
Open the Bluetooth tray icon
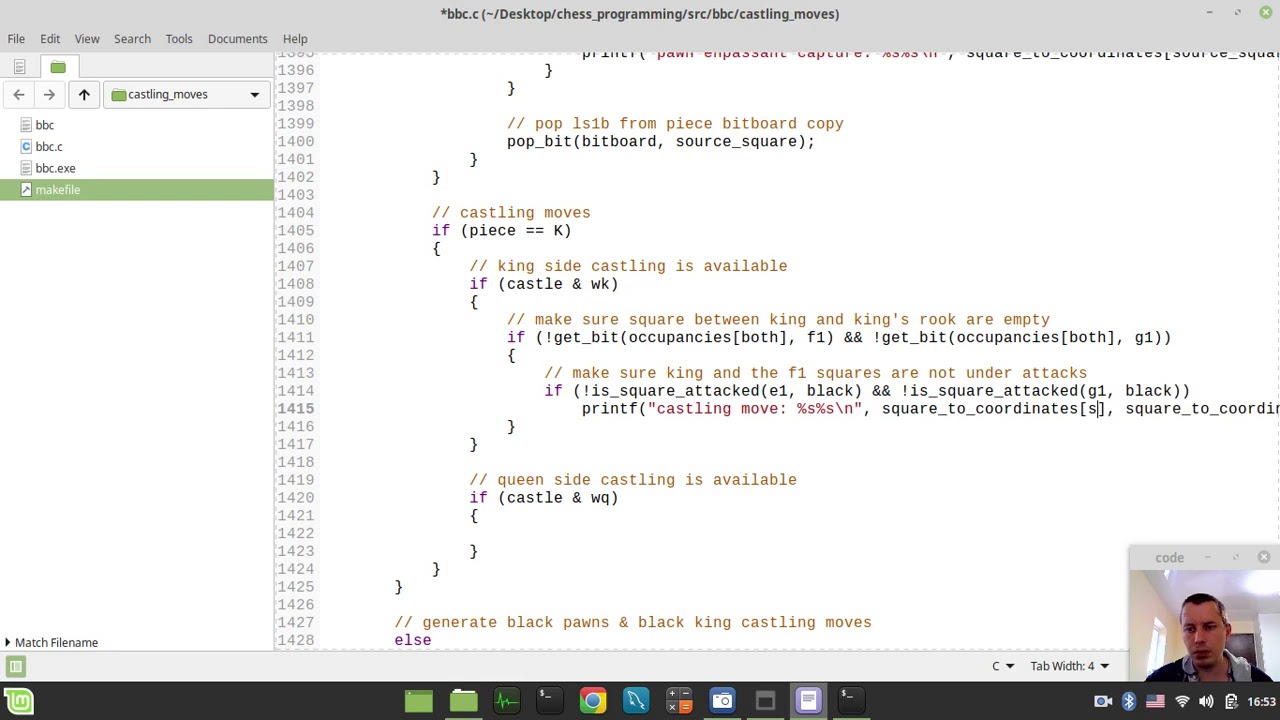point(1129,701)
